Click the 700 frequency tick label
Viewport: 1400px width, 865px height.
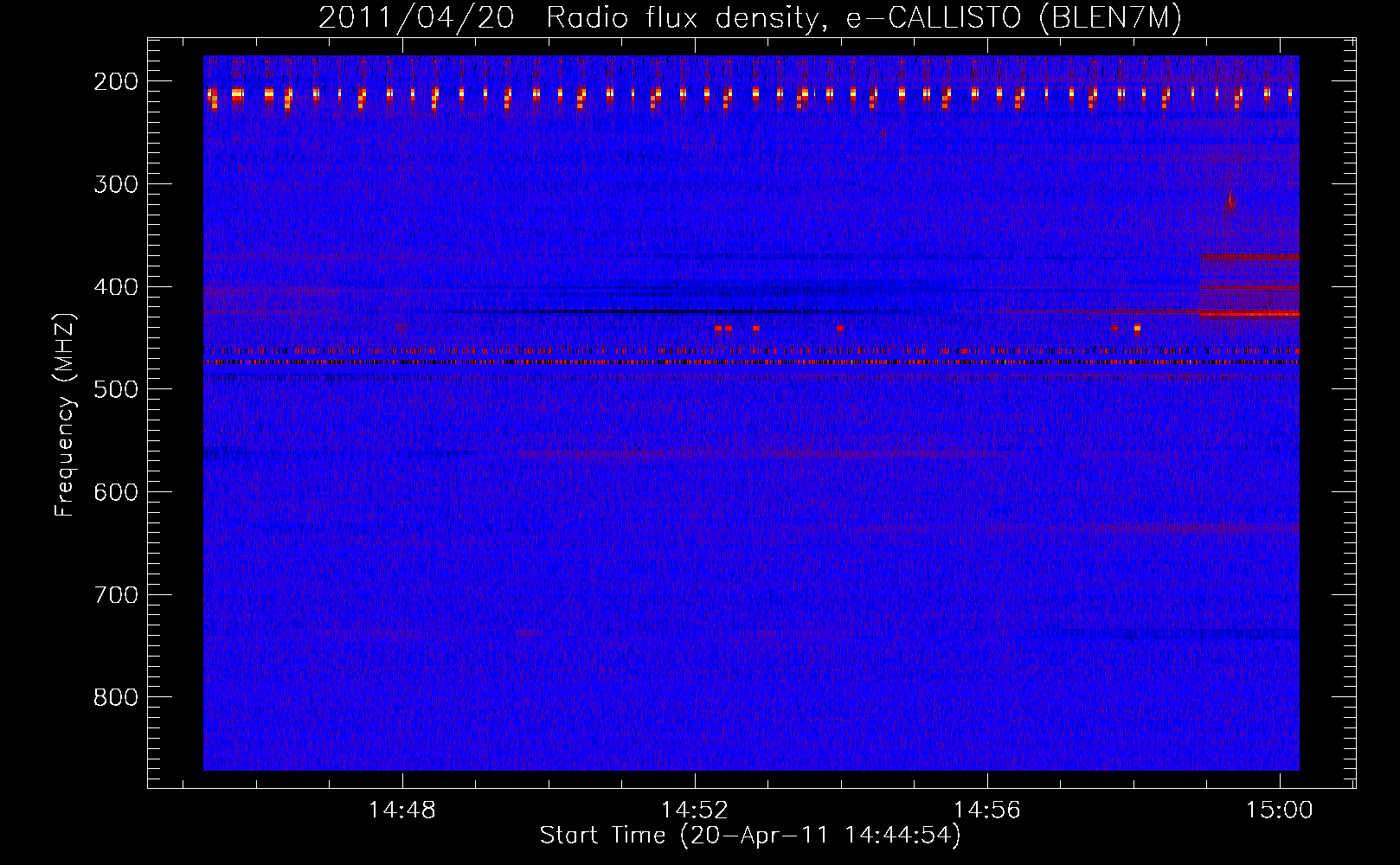coord(116,595)
